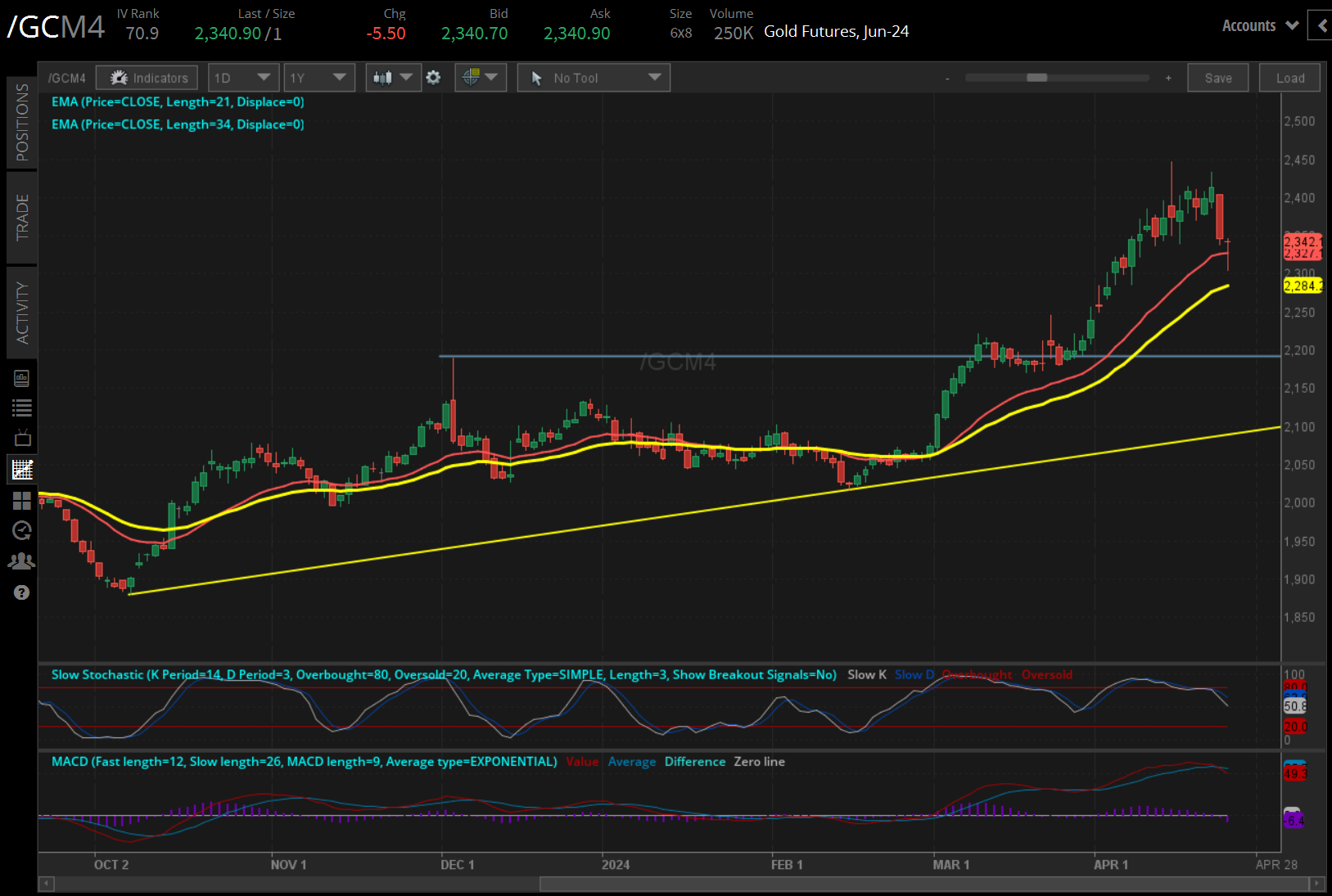The height and width of the screenshot is (896, 1332).
Task: Click the horizontal chart scrollbar at bottom
Action: 923,884
